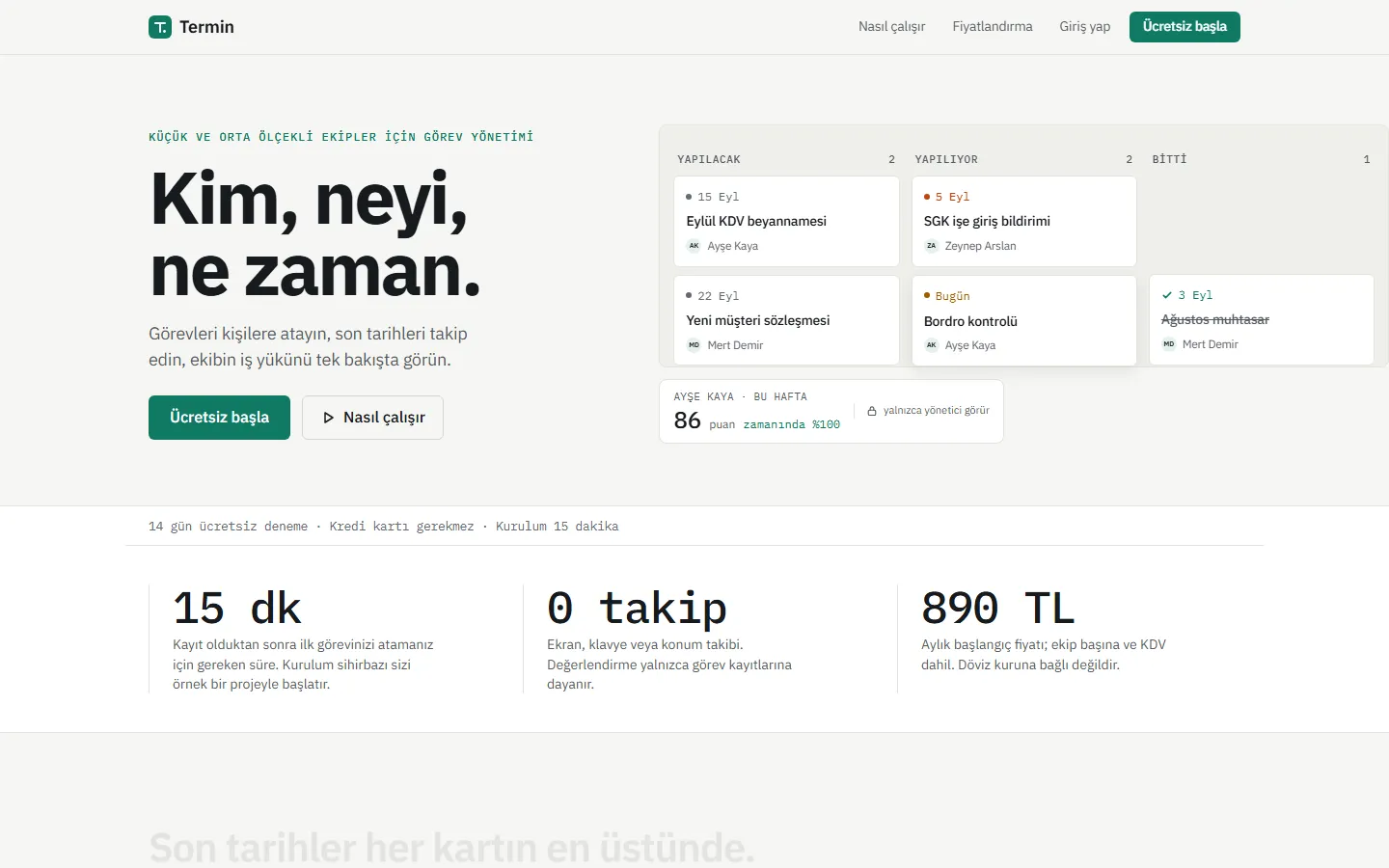
Task: Click the Zeynep Arslan assignee name
Action: tap(981, 246)
